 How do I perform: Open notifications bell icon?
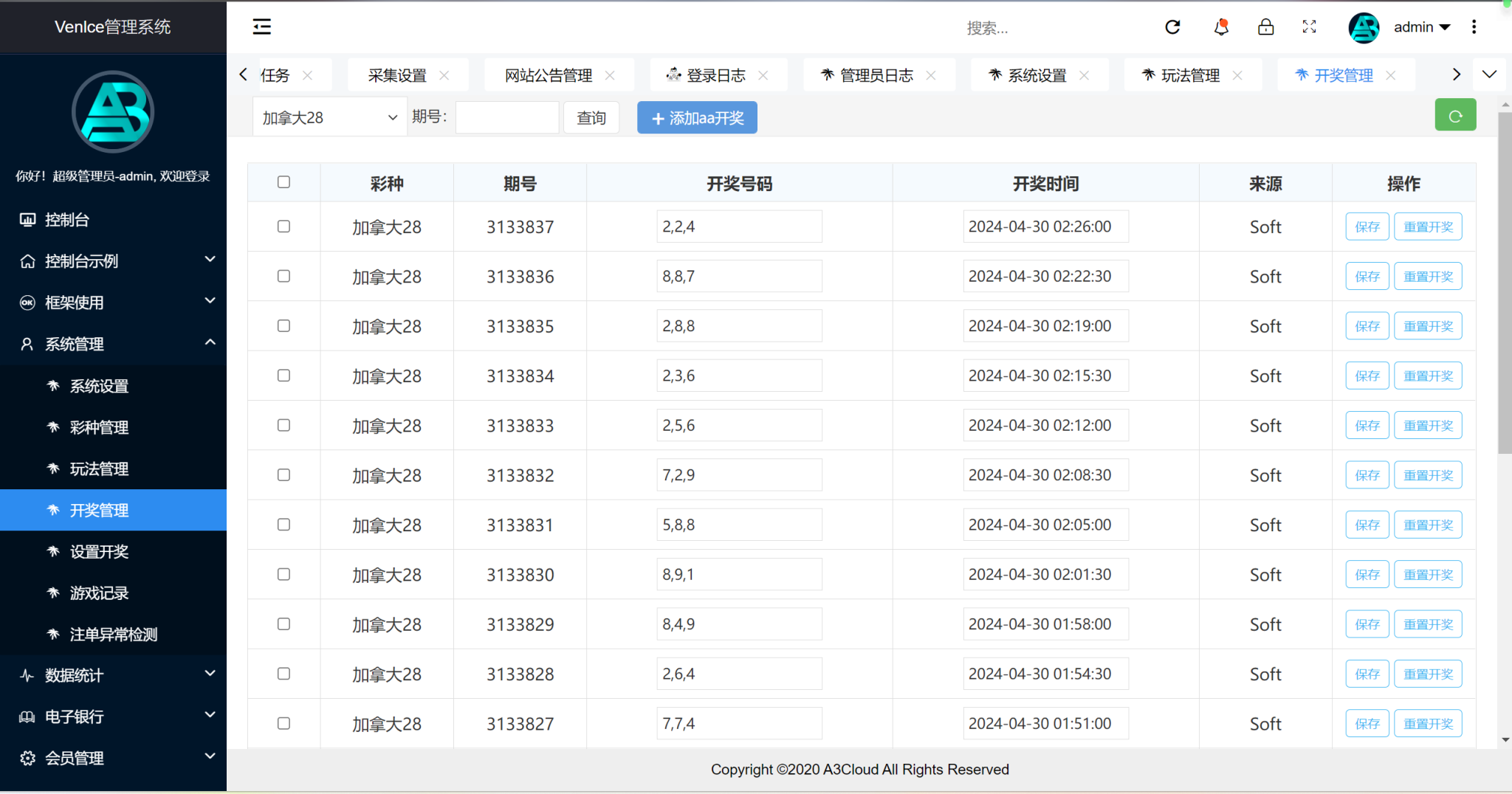click(1221, 27)
